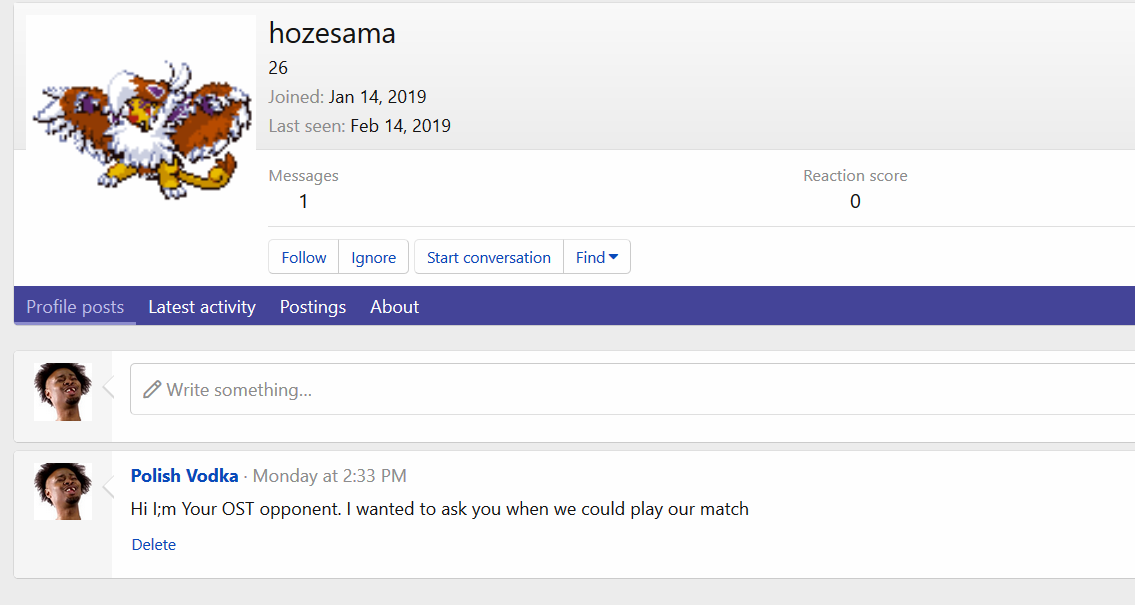Click the avatar beside the Write something box
Image resolution: width=1135 pixels, height=605 pixels.
63,391
